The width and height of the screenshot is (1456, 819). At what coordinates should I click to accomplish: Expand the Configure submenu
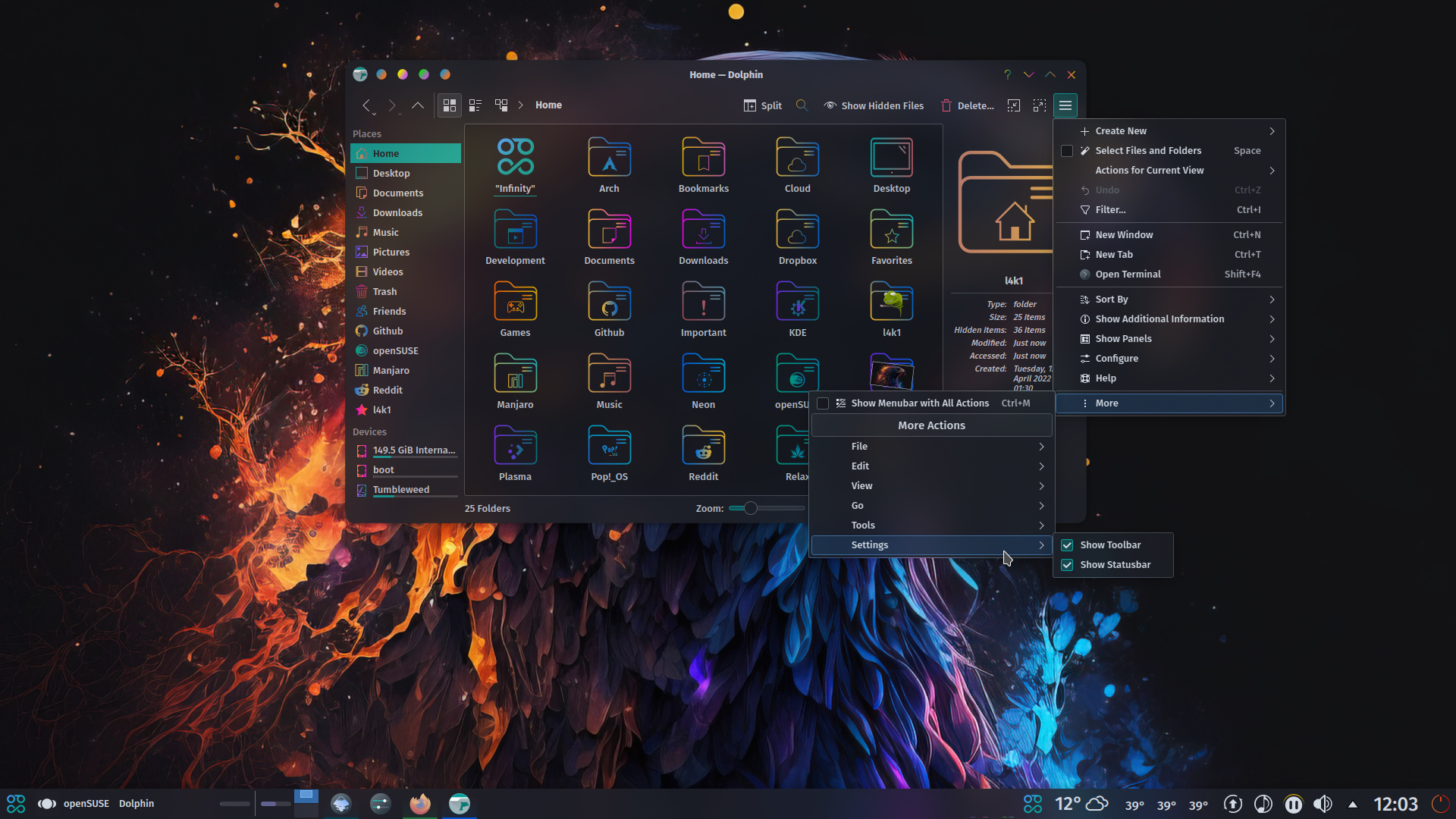click(1169, 359)
